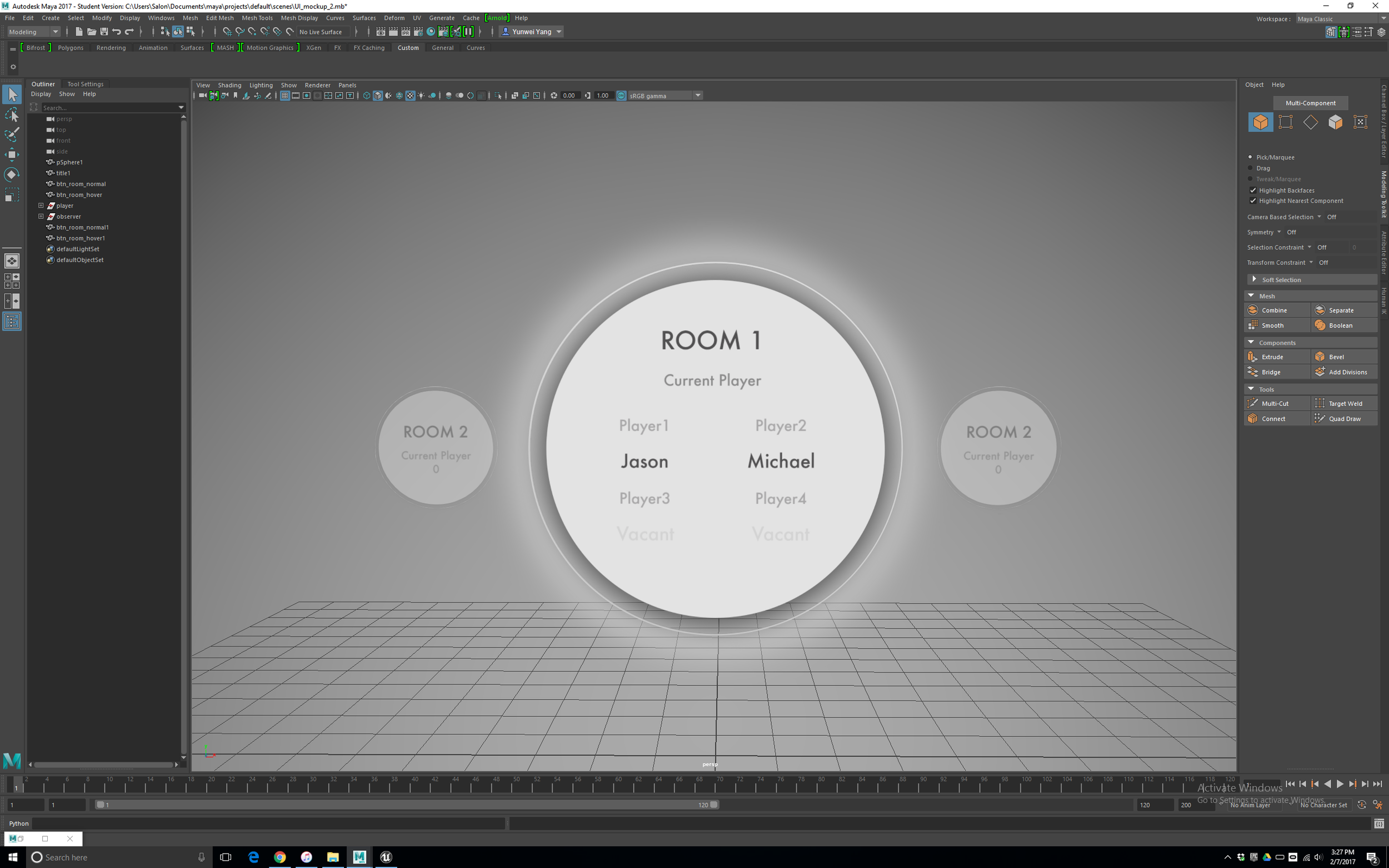Start the Connect tool
The width and height of the screenshot is (1389, 868).
(1277, 419)
